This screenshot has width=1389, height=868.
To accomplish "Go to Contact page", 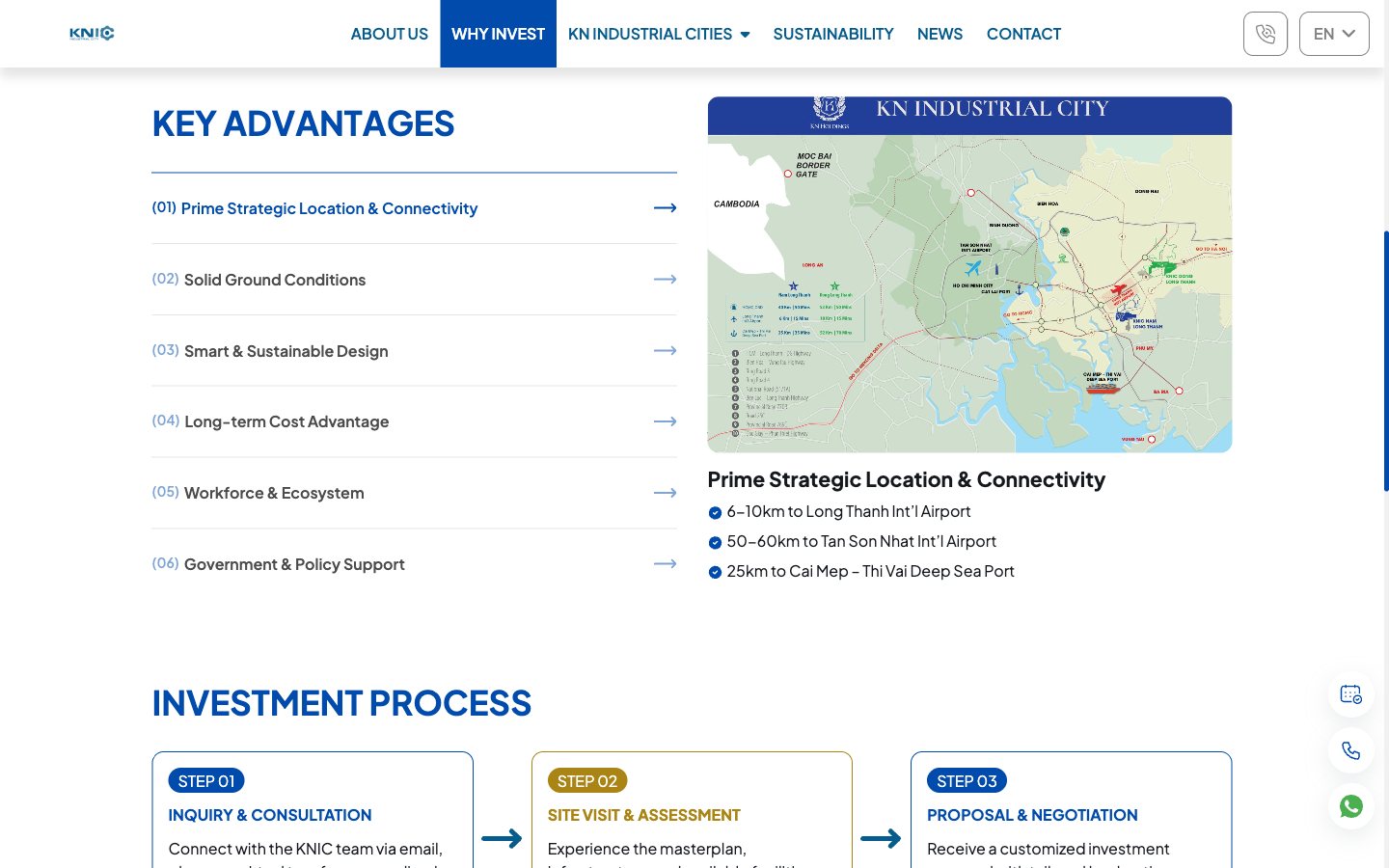I will click(1023, 34).
